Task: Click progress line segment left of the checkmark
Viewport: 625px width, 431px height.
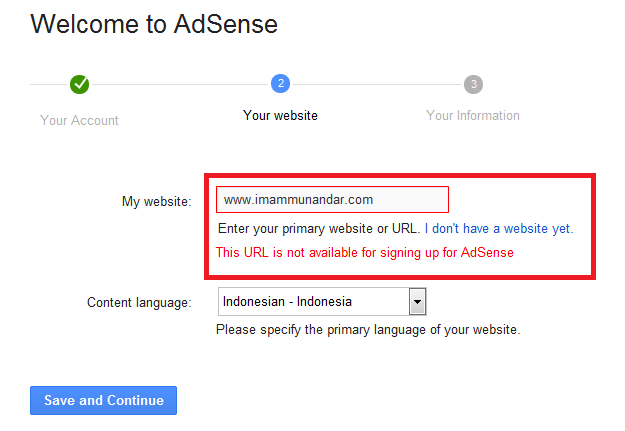Action: point(49,85)
